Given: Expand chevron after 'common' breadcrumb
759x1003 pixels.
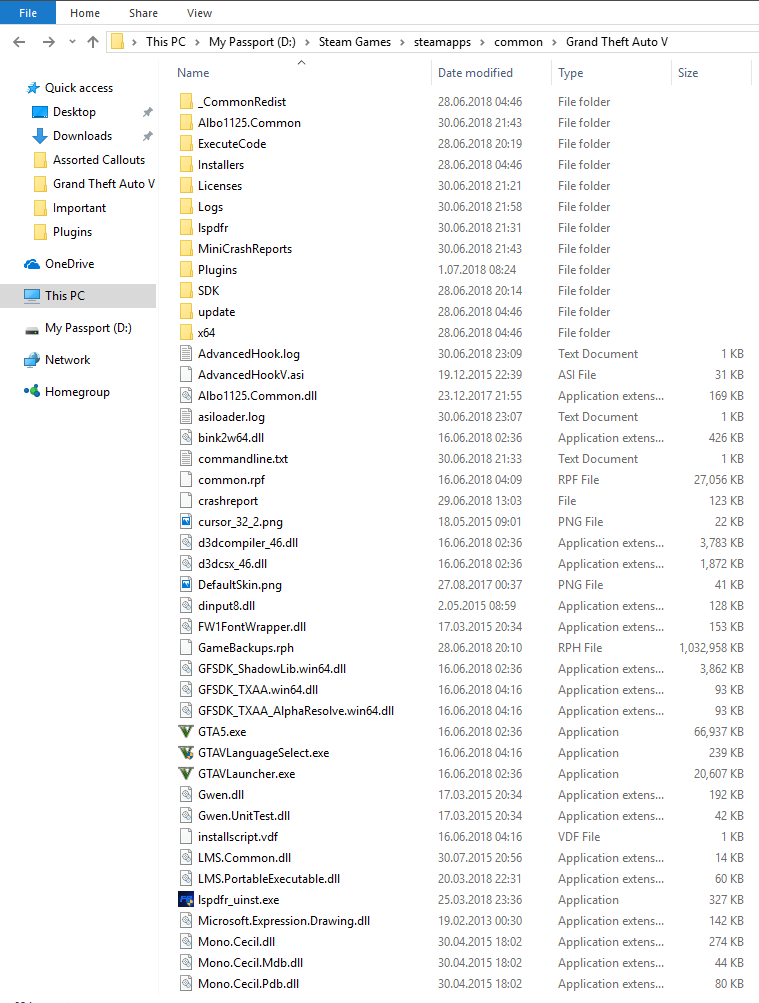Looking at the screenshot, I should click(554, 42).
